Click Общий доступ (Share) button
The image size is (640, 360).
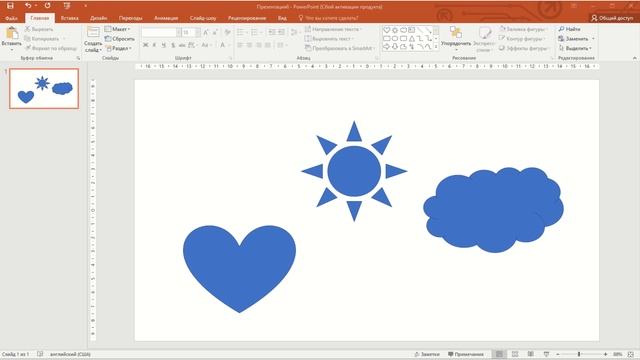point(613,18)
